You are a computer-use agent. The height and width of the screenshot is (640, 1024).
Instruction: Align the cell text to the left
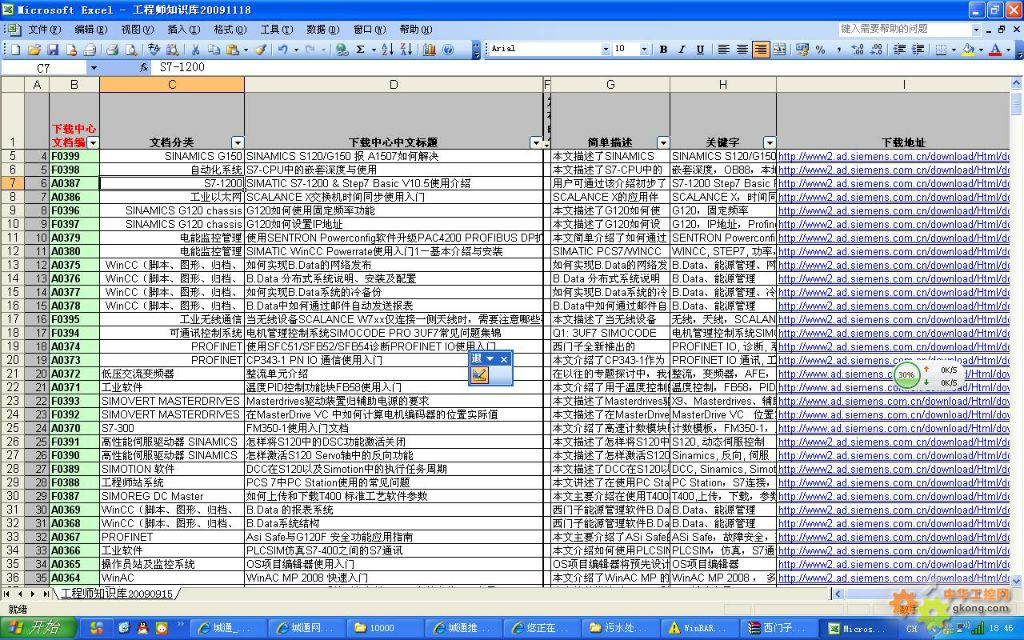coord(724,49)
